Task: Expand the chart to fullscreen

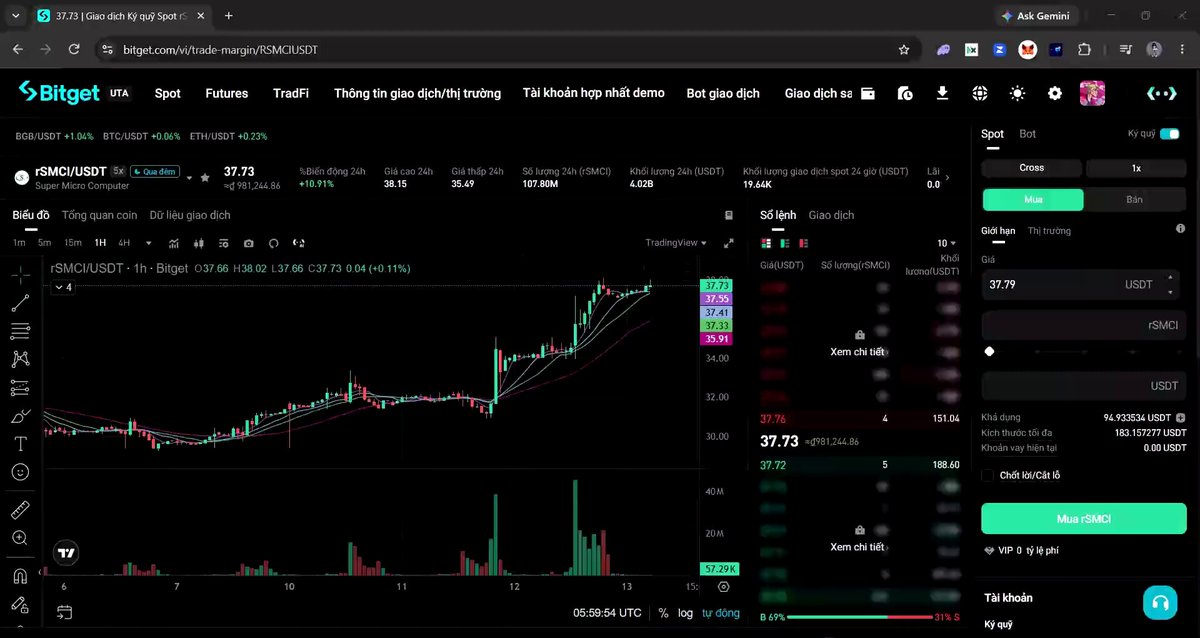Action: click(x=729, y=243)
